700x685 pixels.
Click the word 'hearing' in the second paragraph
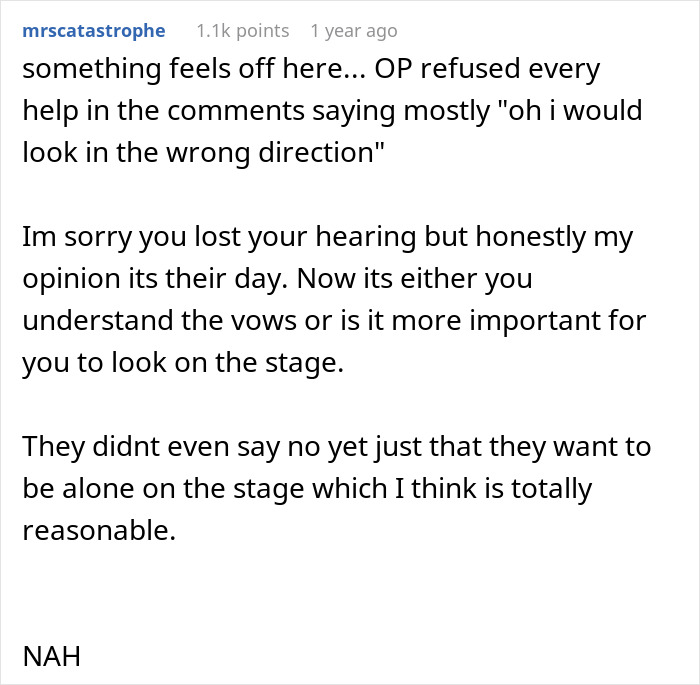[x=366, y=236]
